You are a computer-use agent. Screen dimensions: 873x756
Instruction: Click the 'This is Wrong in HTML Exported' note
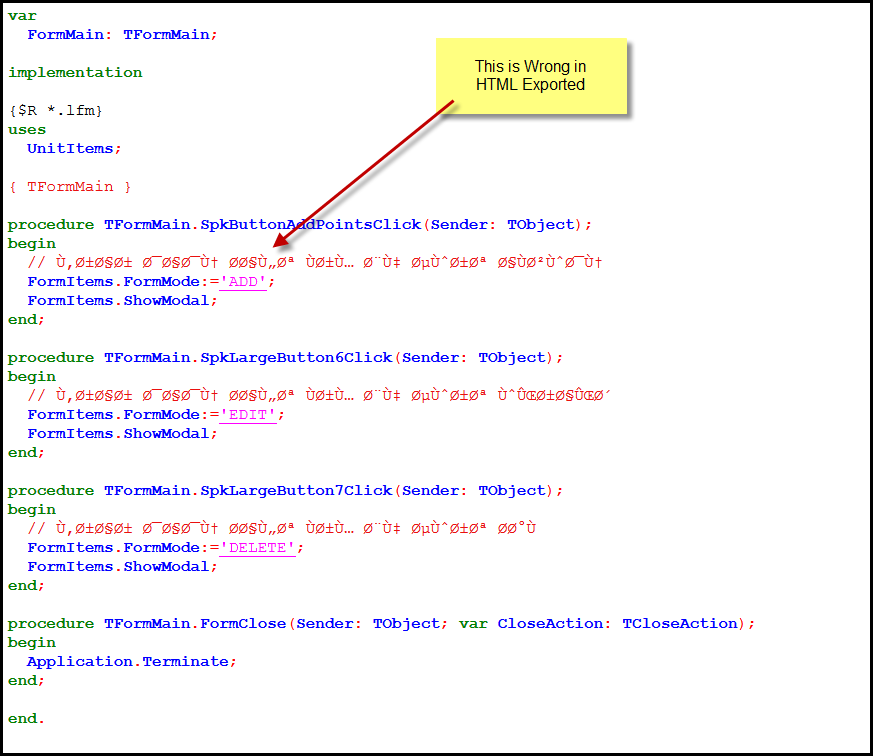[531, 76]
